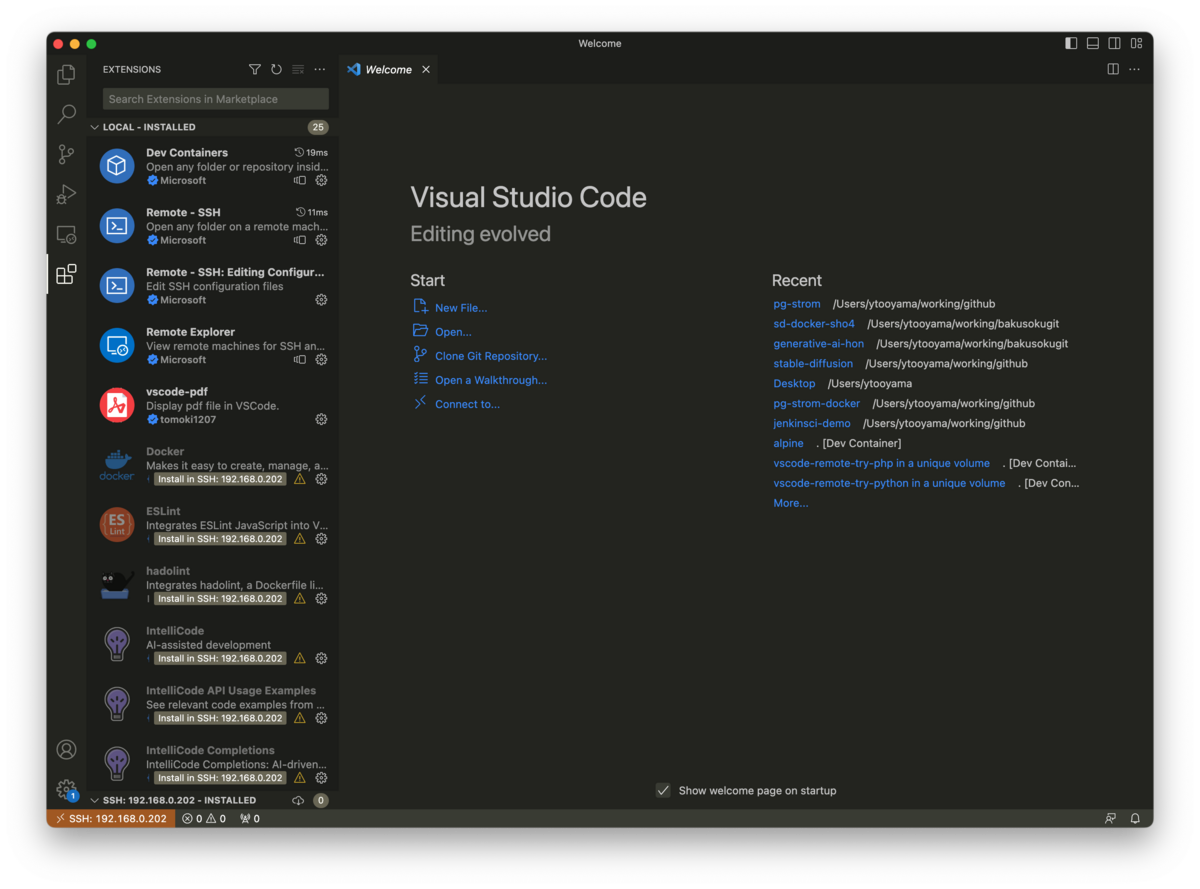1200x889 pixels.
Task: Open notifications bell in status bar
Action: pyautogui.click(x=1135, y=818)
